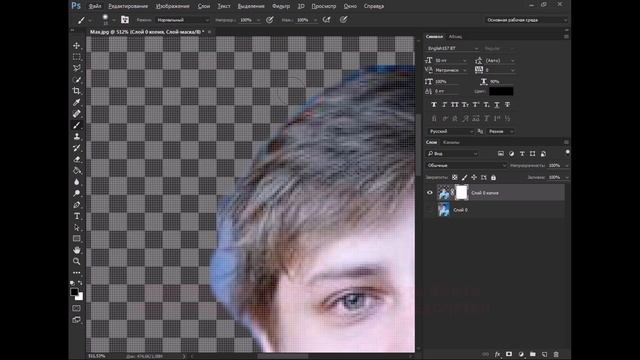Toggle layer filtering switch
The height and width of the screenshot is (360, 640).
pos(567,153)
